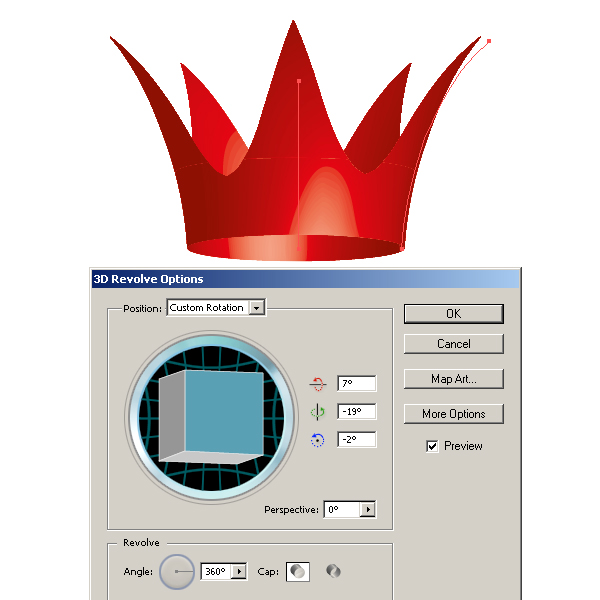Click the blue Z-axis rotation icon
This screenshot has height=600, width=600.
coord(318,440)
